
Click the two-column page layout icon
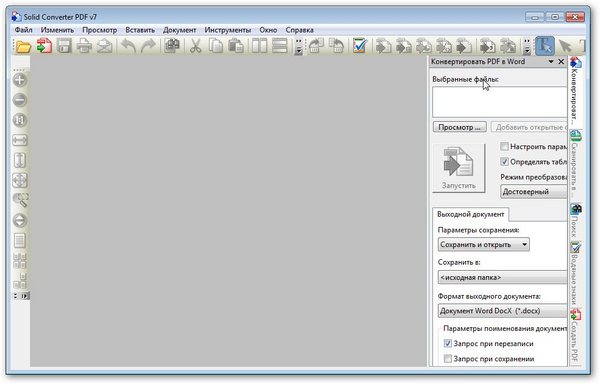coord(259,46)
